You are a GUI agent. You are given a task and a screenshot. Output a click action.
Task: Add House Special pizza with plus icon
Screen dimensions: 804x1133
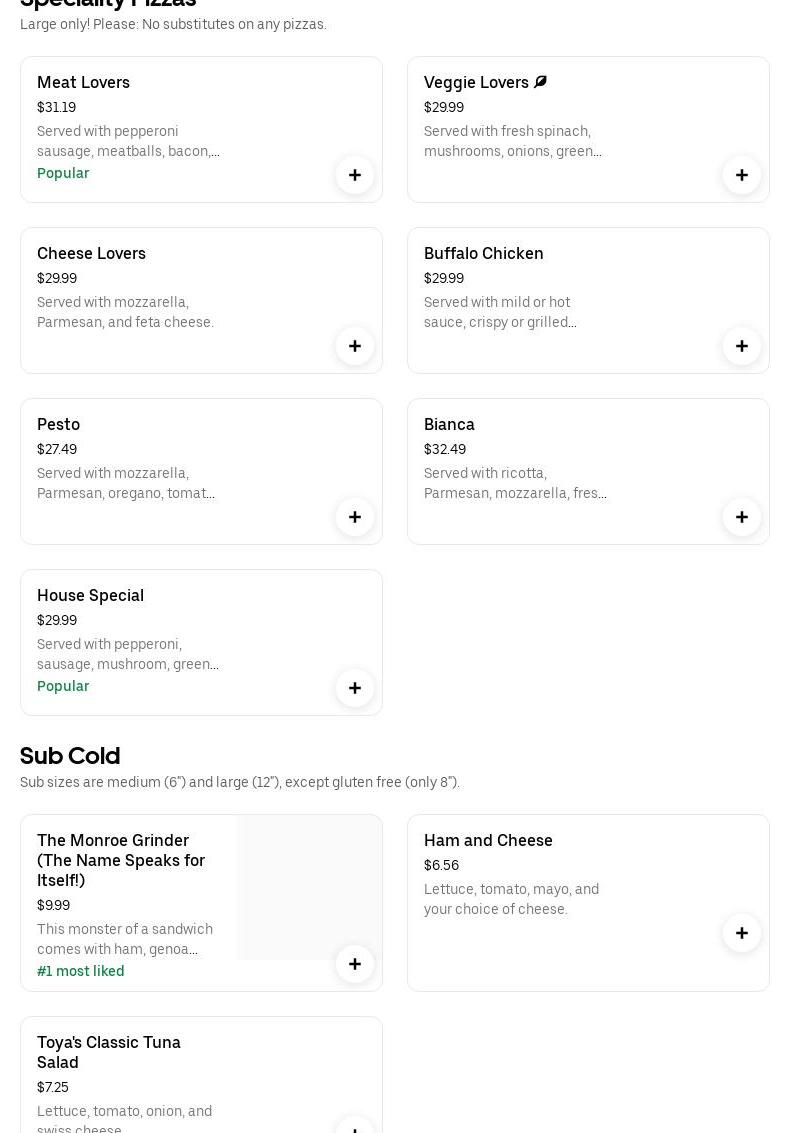pos(355,688)
